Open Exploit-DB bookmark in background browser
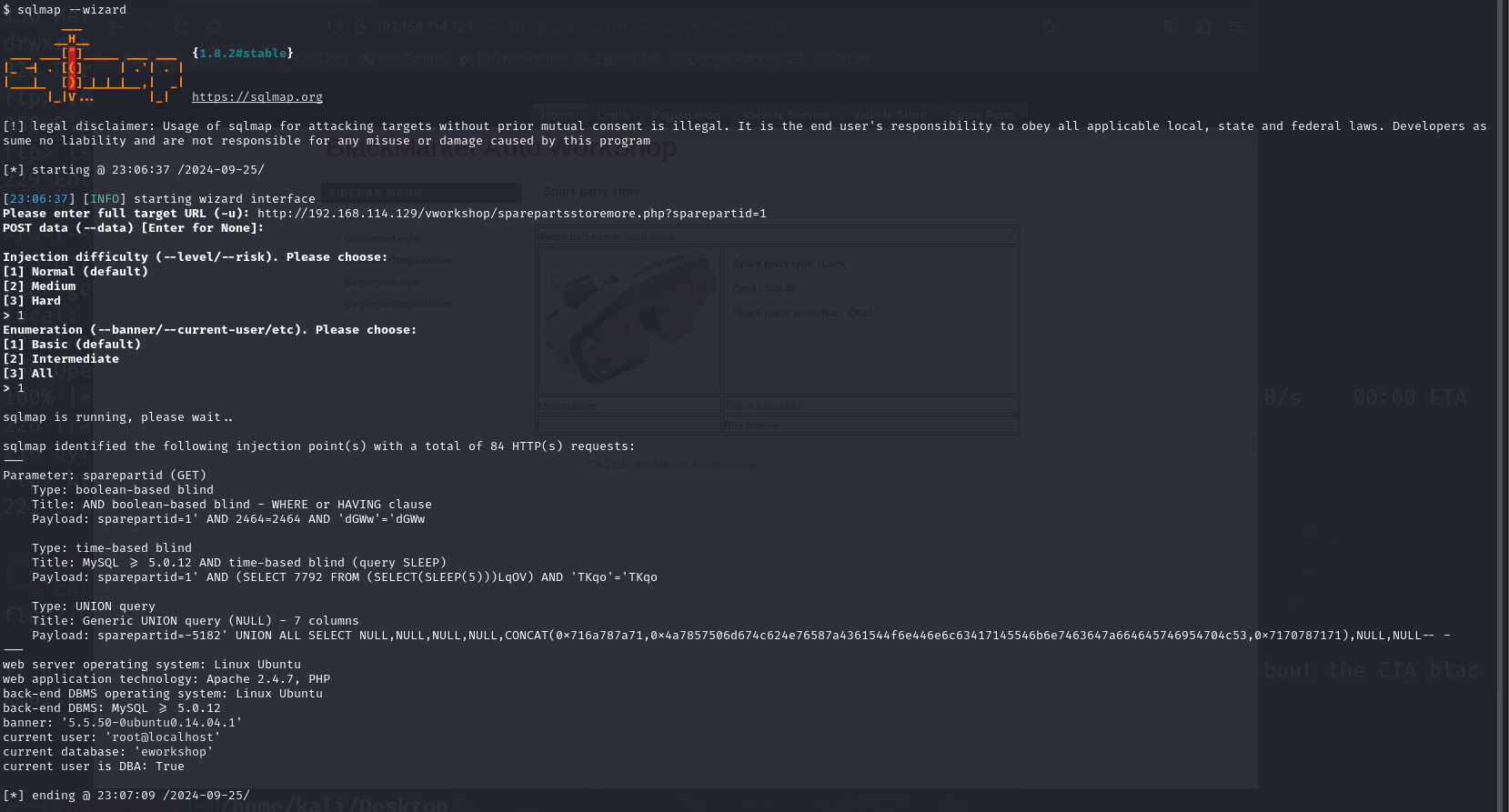This screenshot has width=1509, height=812. [619, 59]
